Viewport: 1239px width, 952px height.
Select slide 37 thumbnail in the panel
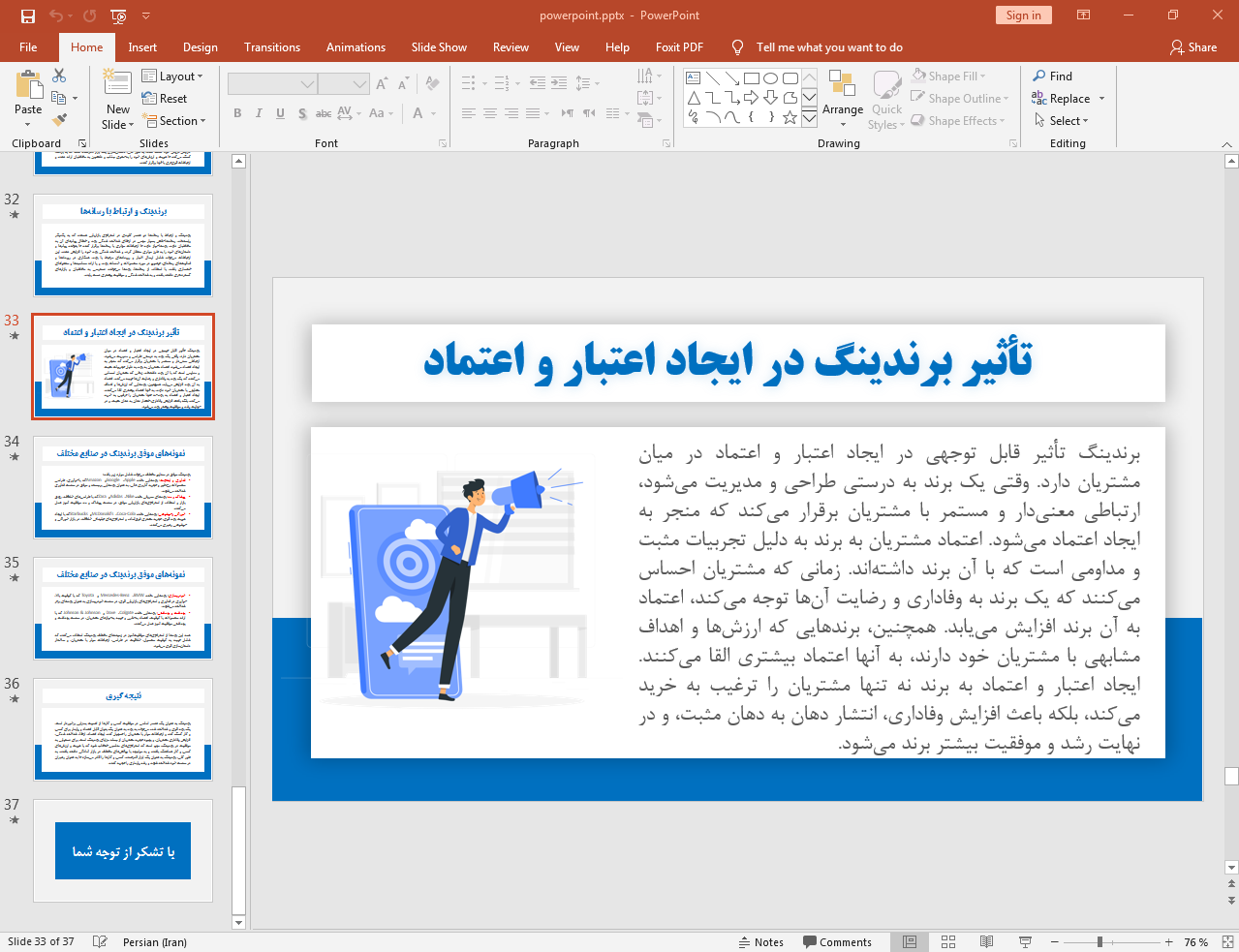click(x=123, y=850)
